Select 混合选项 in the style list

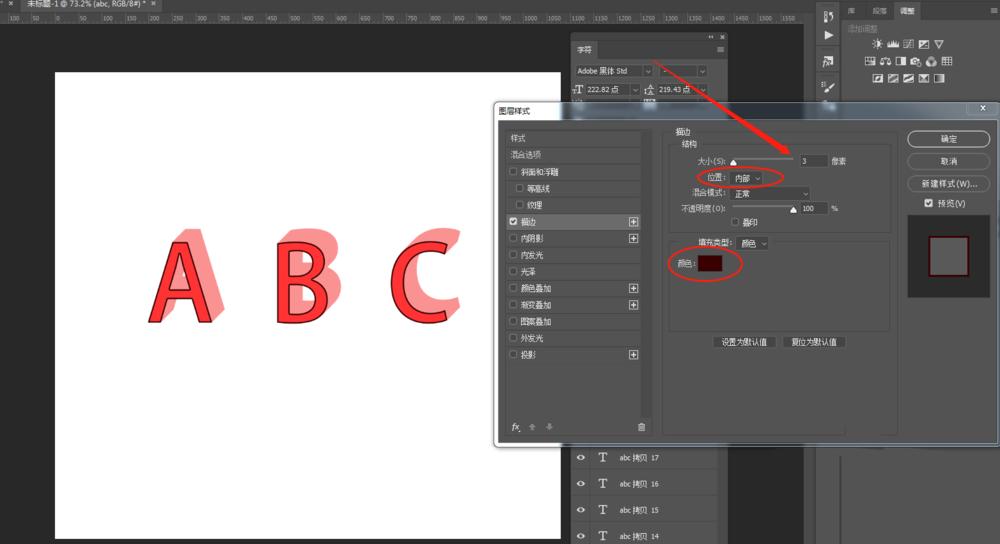point(573,154)
